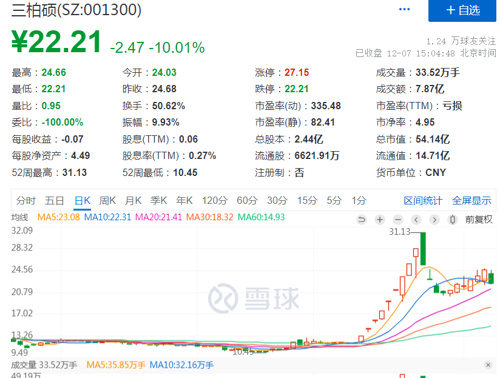Open the three-dot more options menu

pyautogui.click(x=404, y=9)
